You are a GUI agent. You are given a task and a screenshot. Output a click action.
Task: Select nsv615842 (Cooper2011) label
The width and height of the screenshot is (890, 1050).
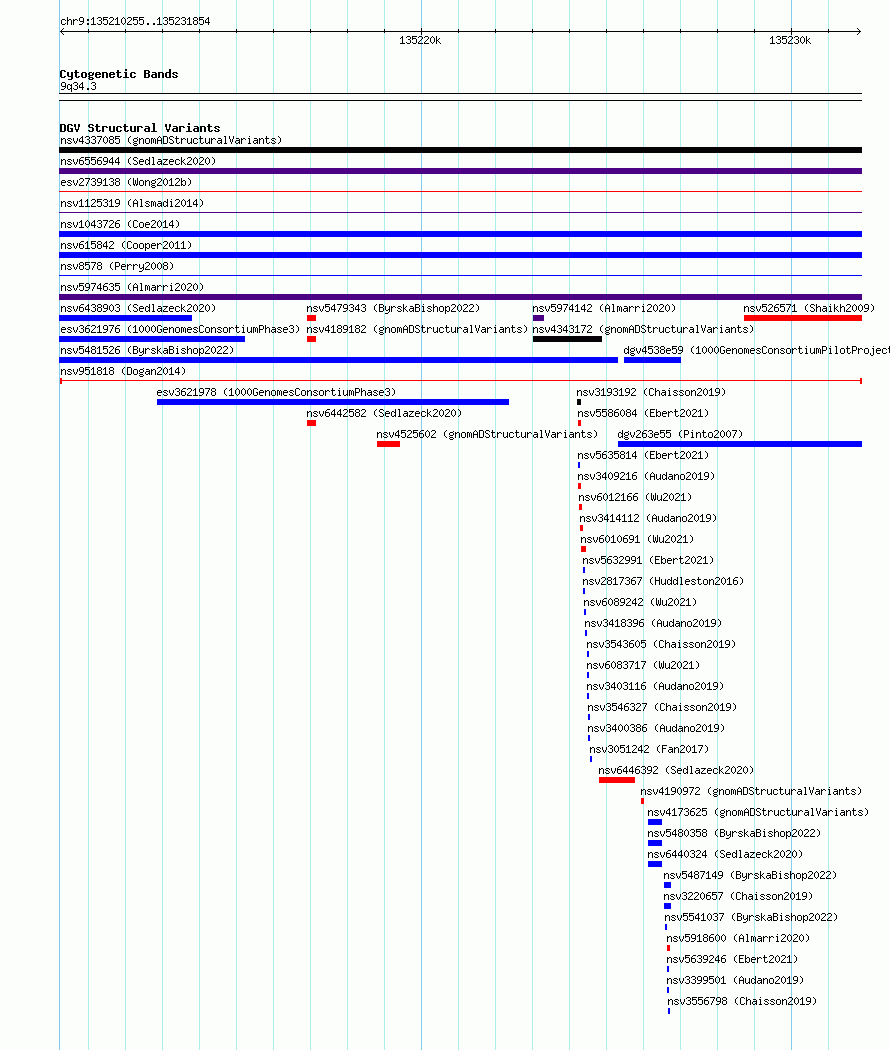click(x=126, y=245)
